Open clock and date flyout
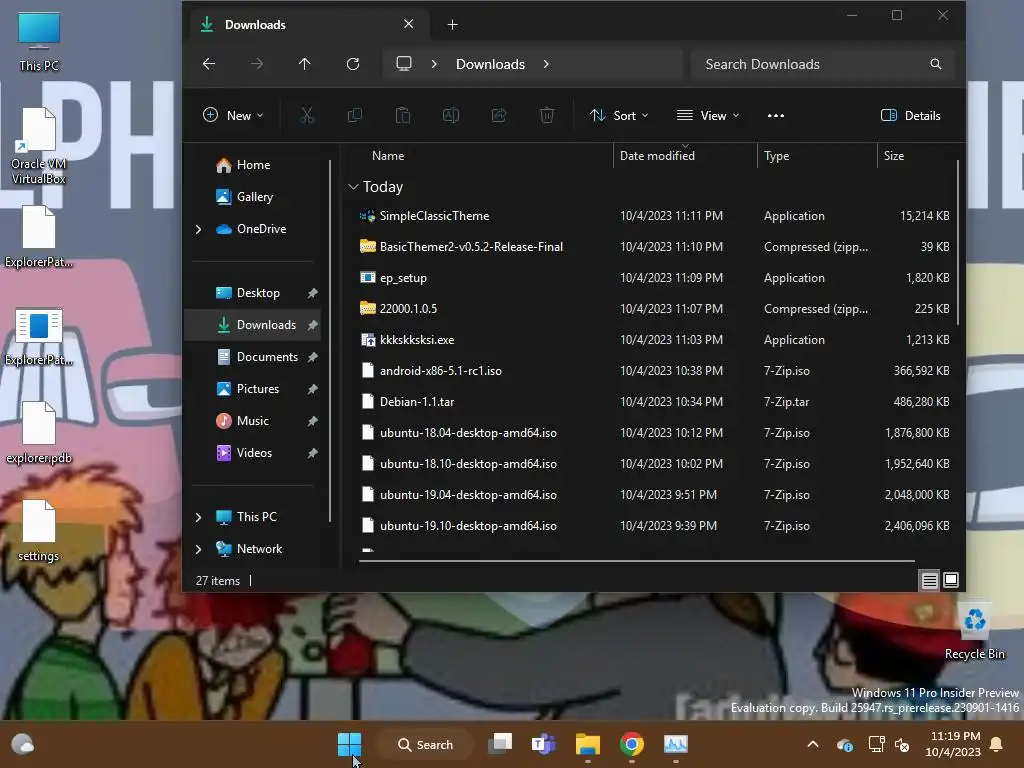This screenshot has height=768, width=1024. coord(953,744)
